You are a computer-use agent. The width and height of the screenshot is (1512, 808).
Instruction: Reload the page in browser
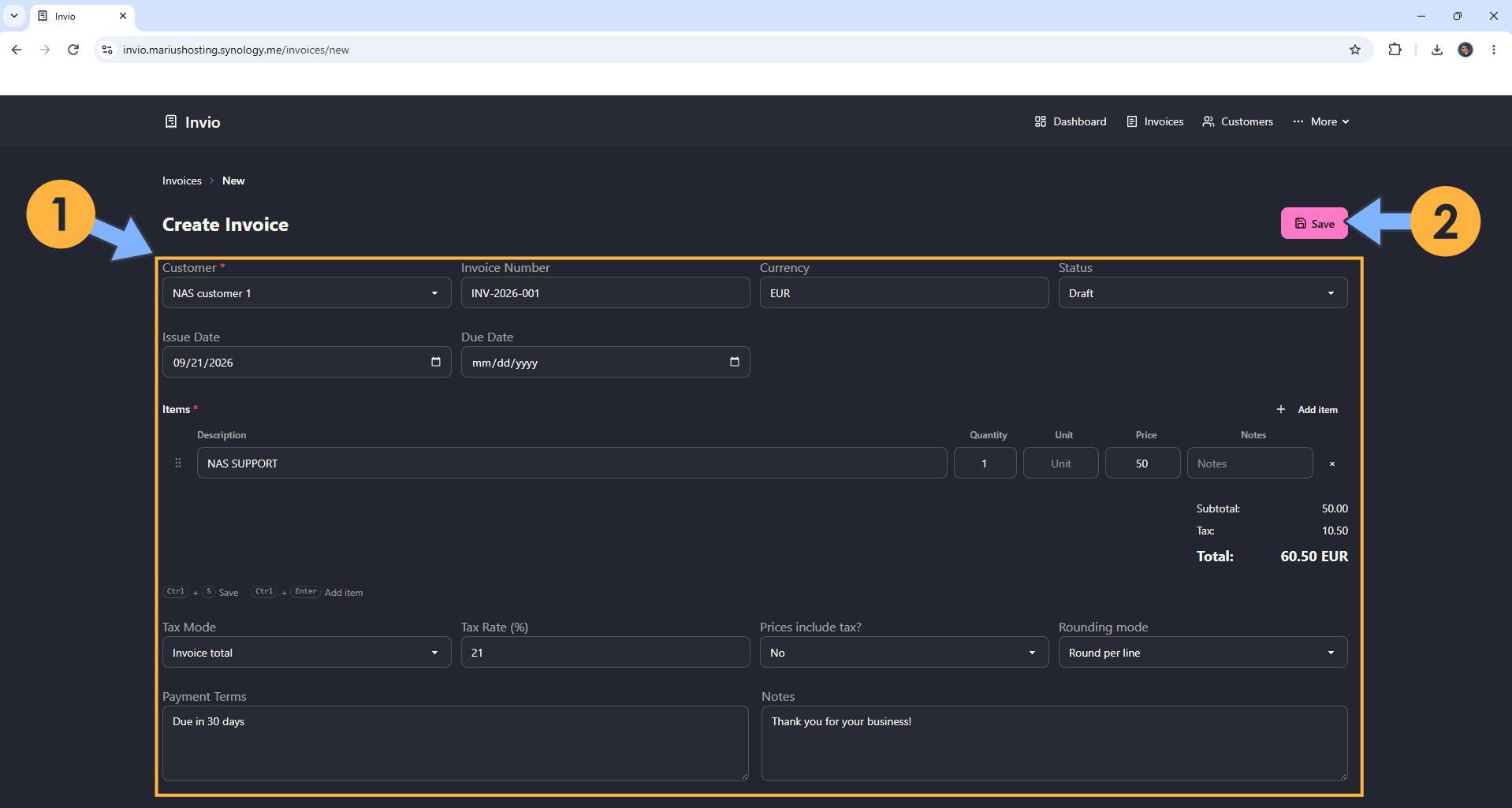pyautogui.click(x=73, y=50)
